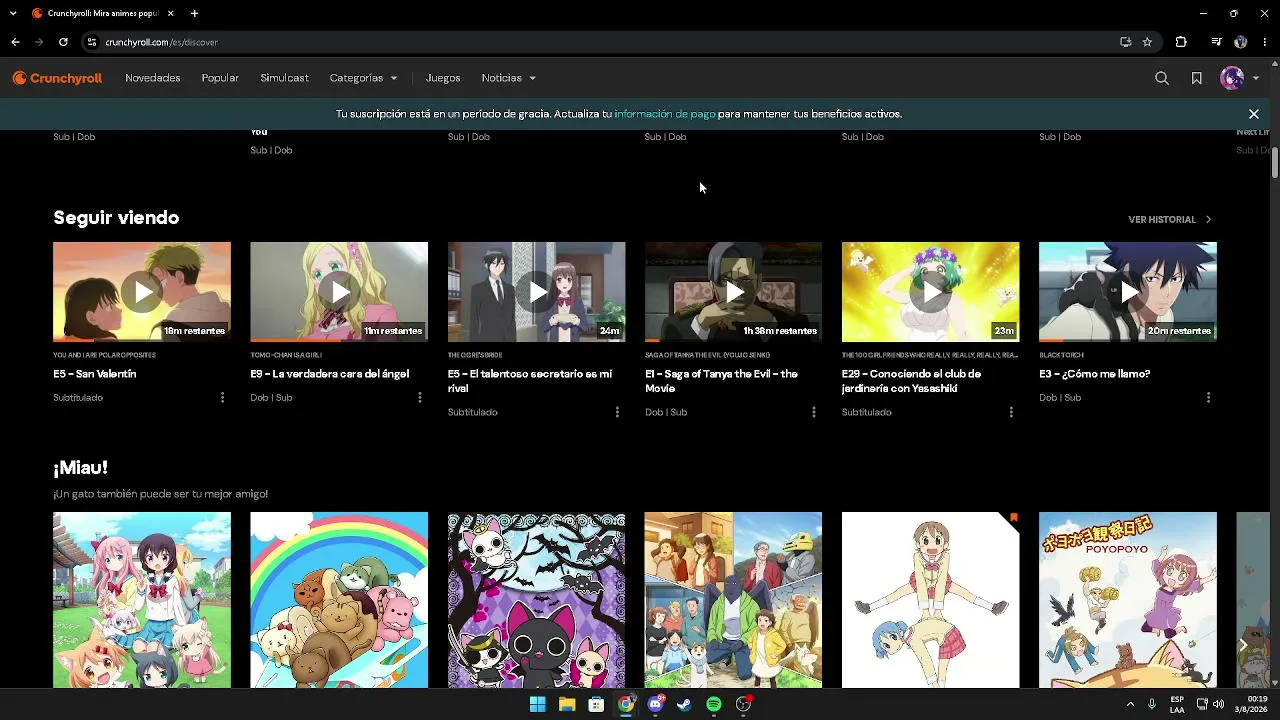Open the El talentoso secretario episode title
This screenshot has height=720, width=1280.
pyautogui.click(x=530, y=381)
